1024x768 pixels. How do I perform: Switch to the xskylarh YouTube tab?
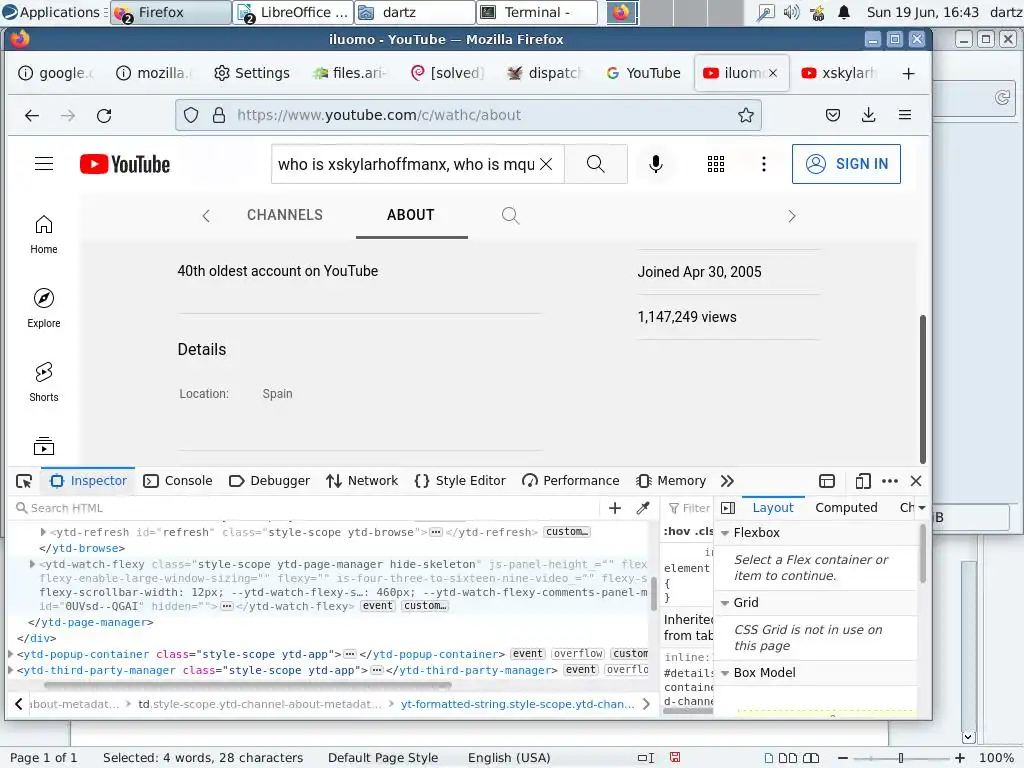coord(839,73)
